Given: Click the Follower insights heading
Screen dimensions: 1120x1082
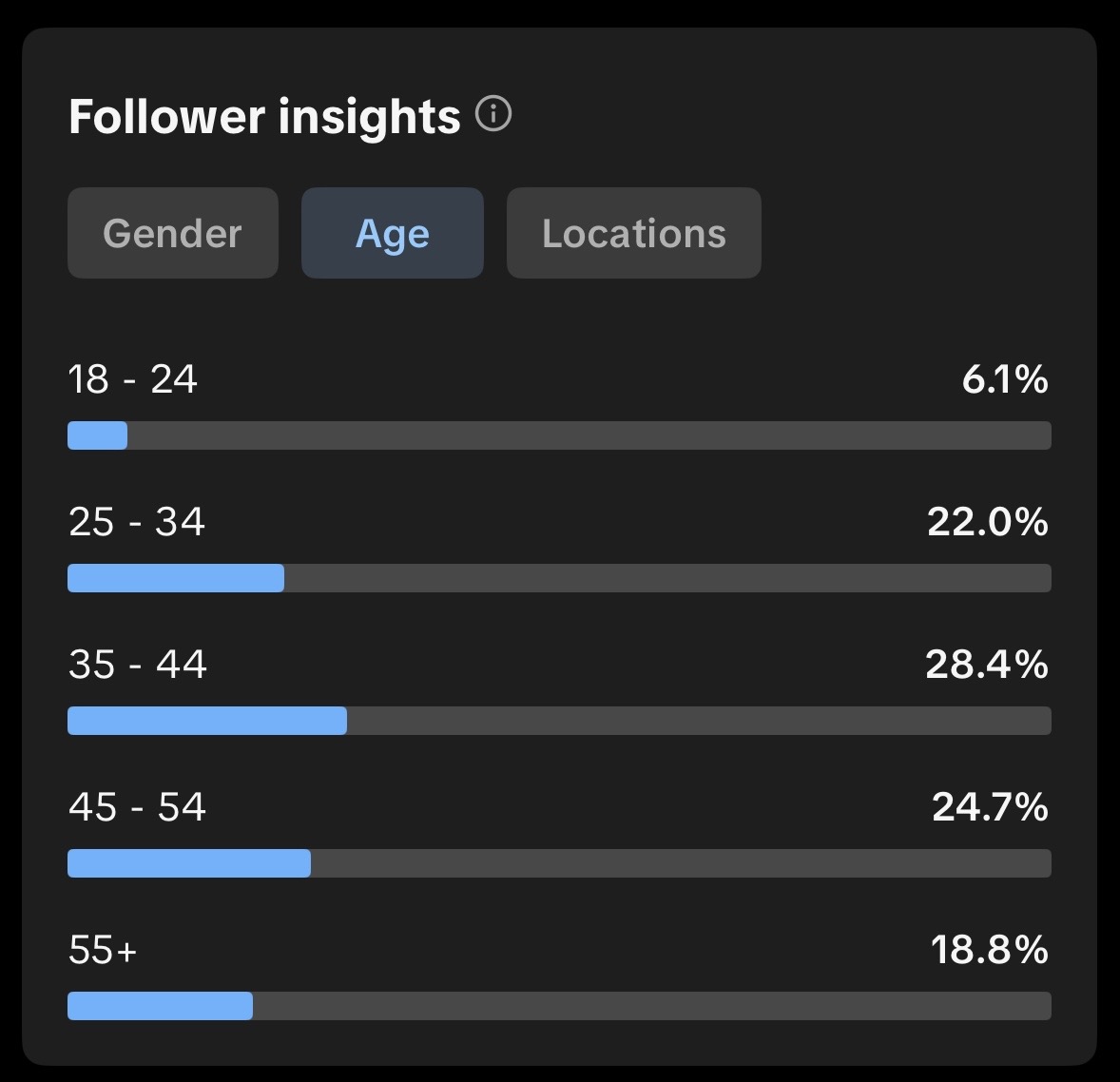Looking at the screenshot, I should click(264, 117).
